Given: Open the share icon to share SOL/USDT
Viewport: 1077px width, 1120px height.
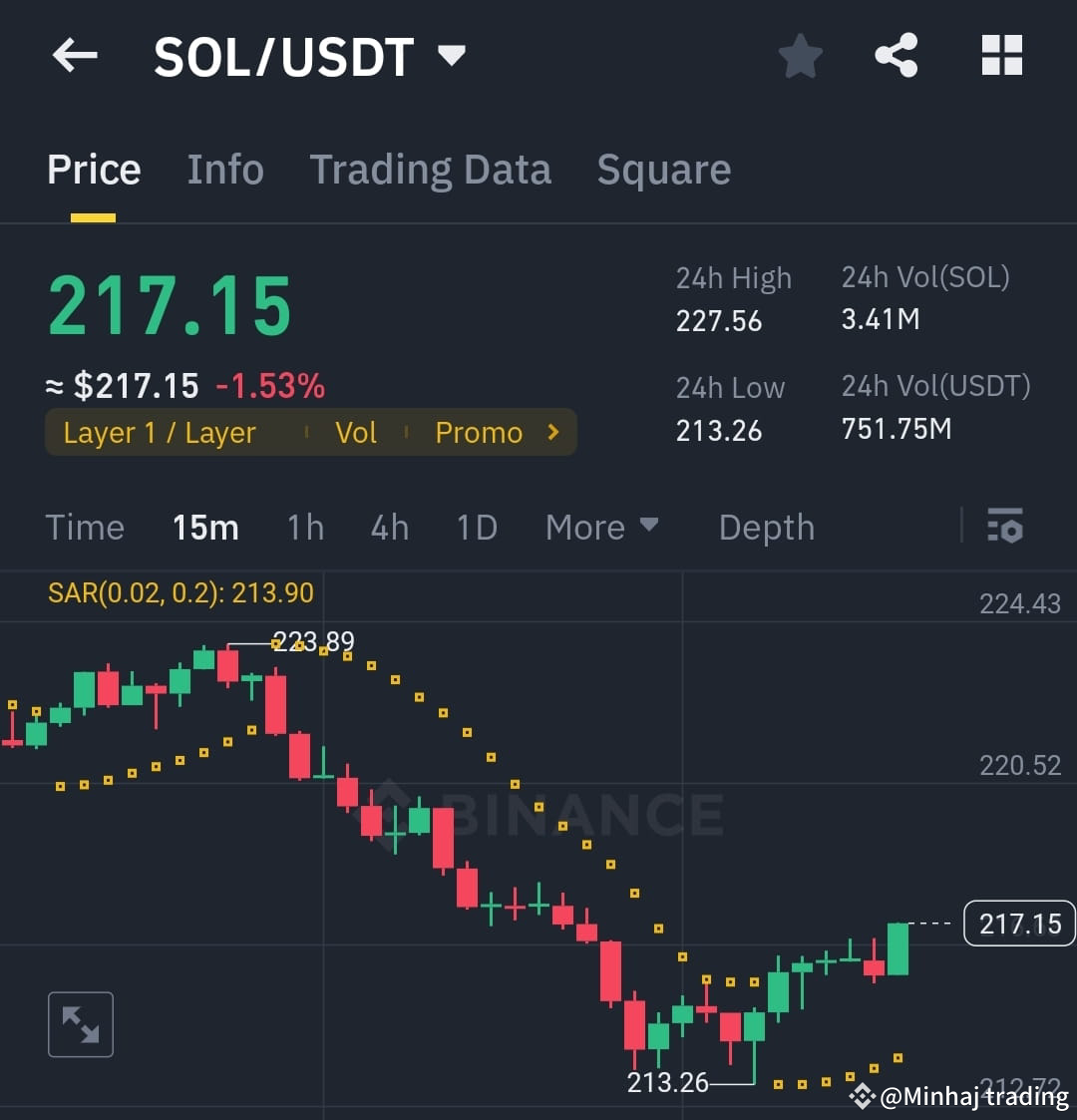Looking at the screenshot, I should (x=897, y=56).
